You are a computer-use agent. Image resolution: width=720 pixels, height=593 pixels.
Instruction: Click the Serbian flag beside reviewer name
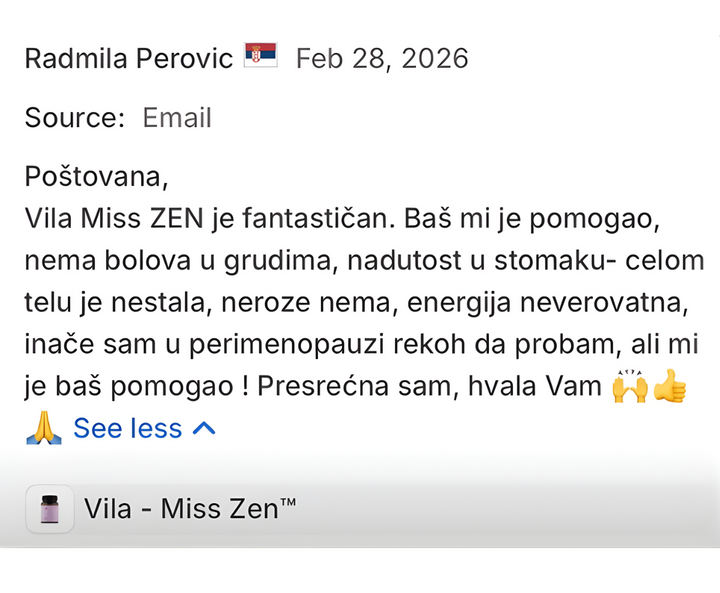[x=260, y=55]
